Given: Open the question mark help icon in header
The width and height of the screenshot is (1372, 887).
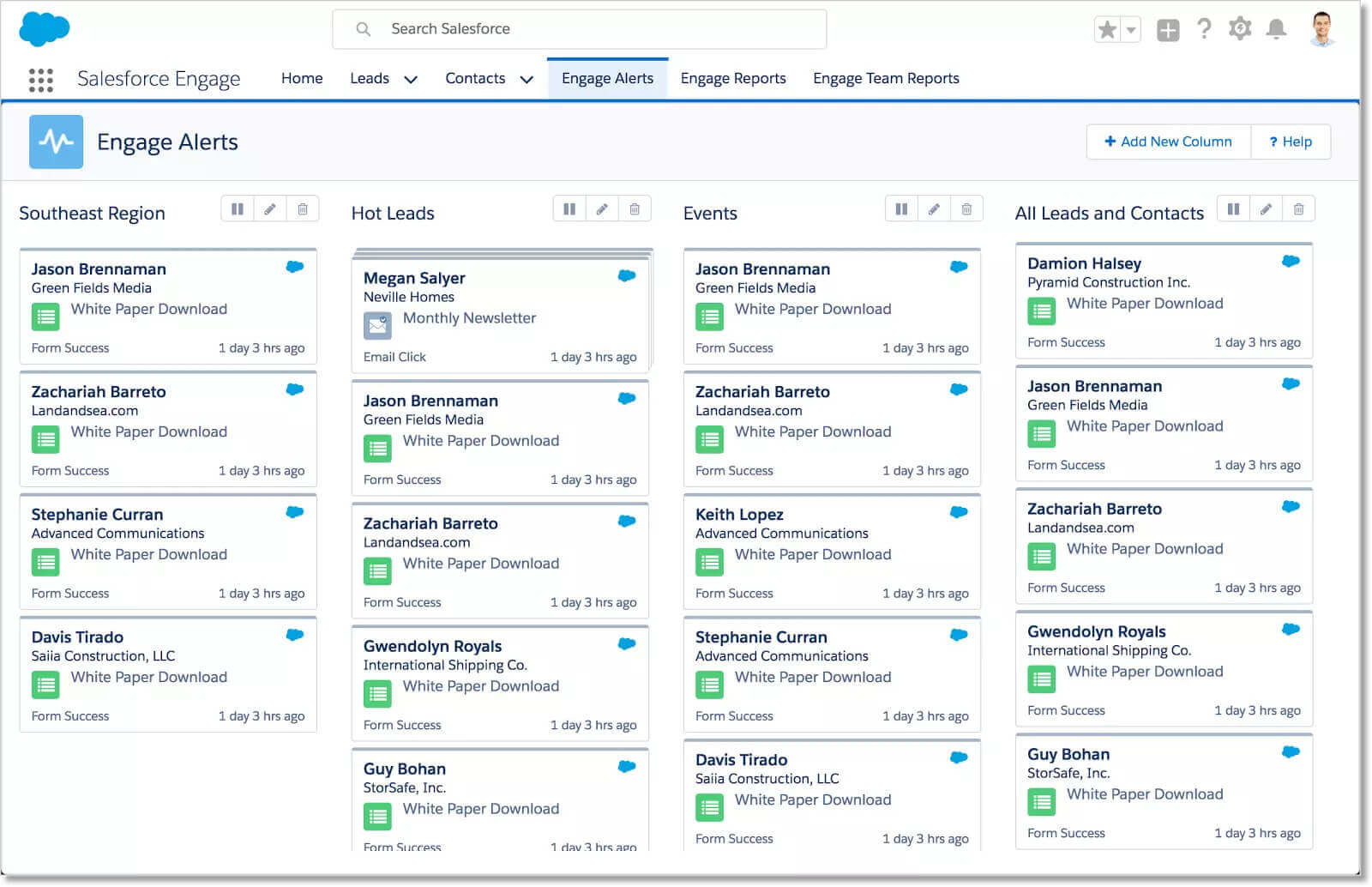Looking at the screenshot, I should pos(1204,30).
